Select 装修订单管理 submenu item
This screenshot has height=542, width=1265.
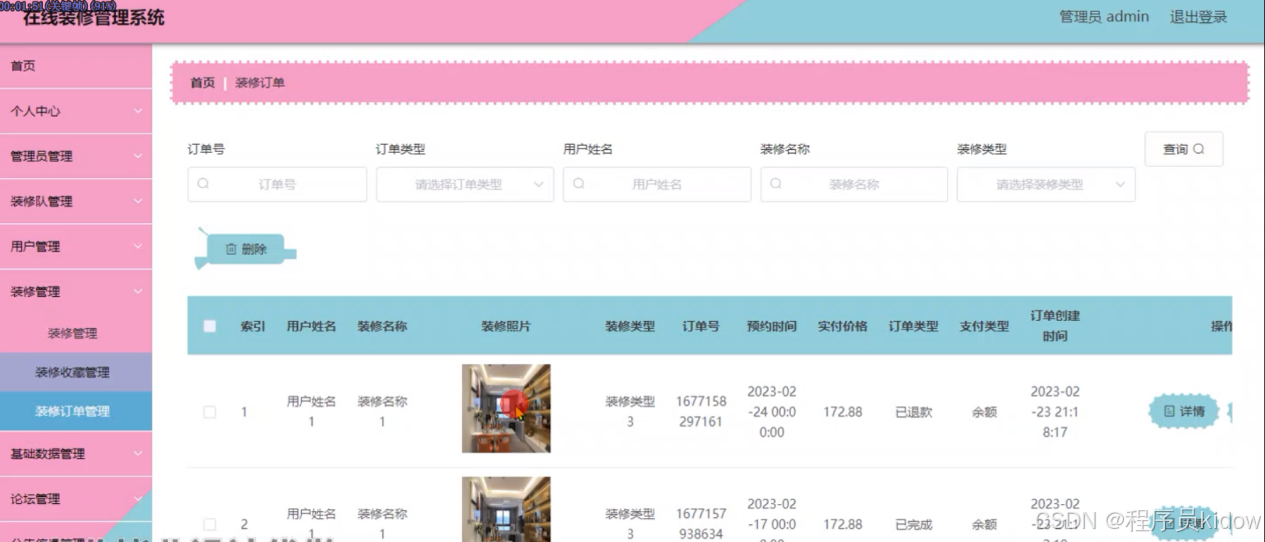[x=76, y=411]
